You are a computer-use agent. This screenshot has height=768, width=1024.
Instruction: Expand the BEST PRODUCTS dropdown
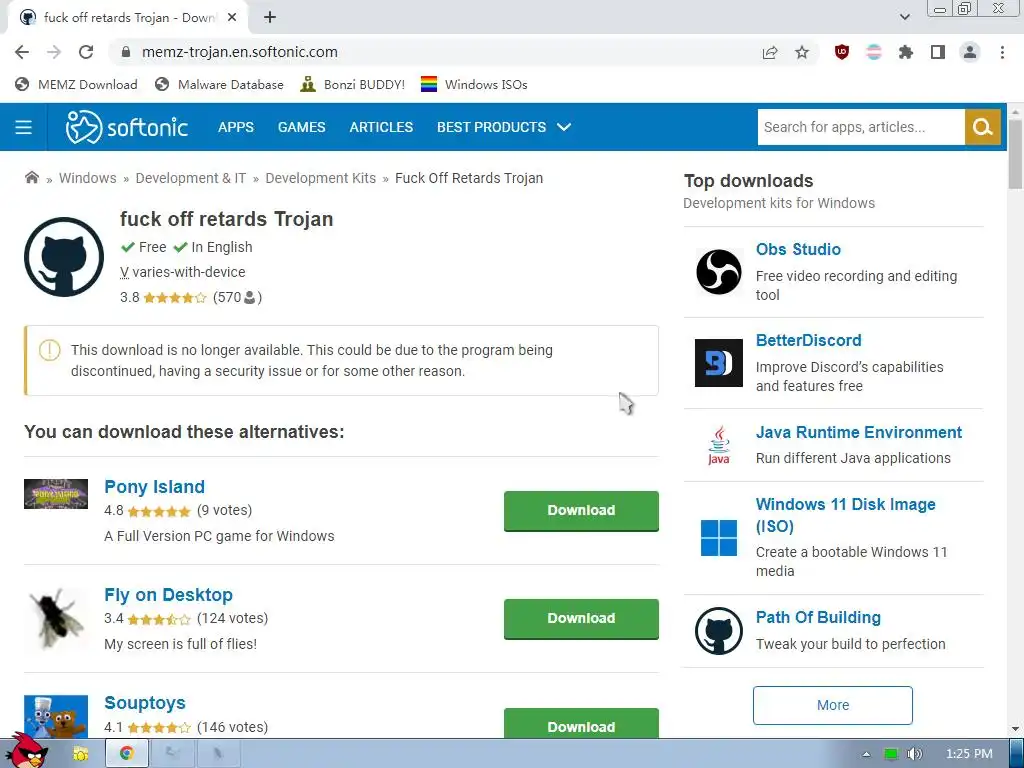point(504,127)
